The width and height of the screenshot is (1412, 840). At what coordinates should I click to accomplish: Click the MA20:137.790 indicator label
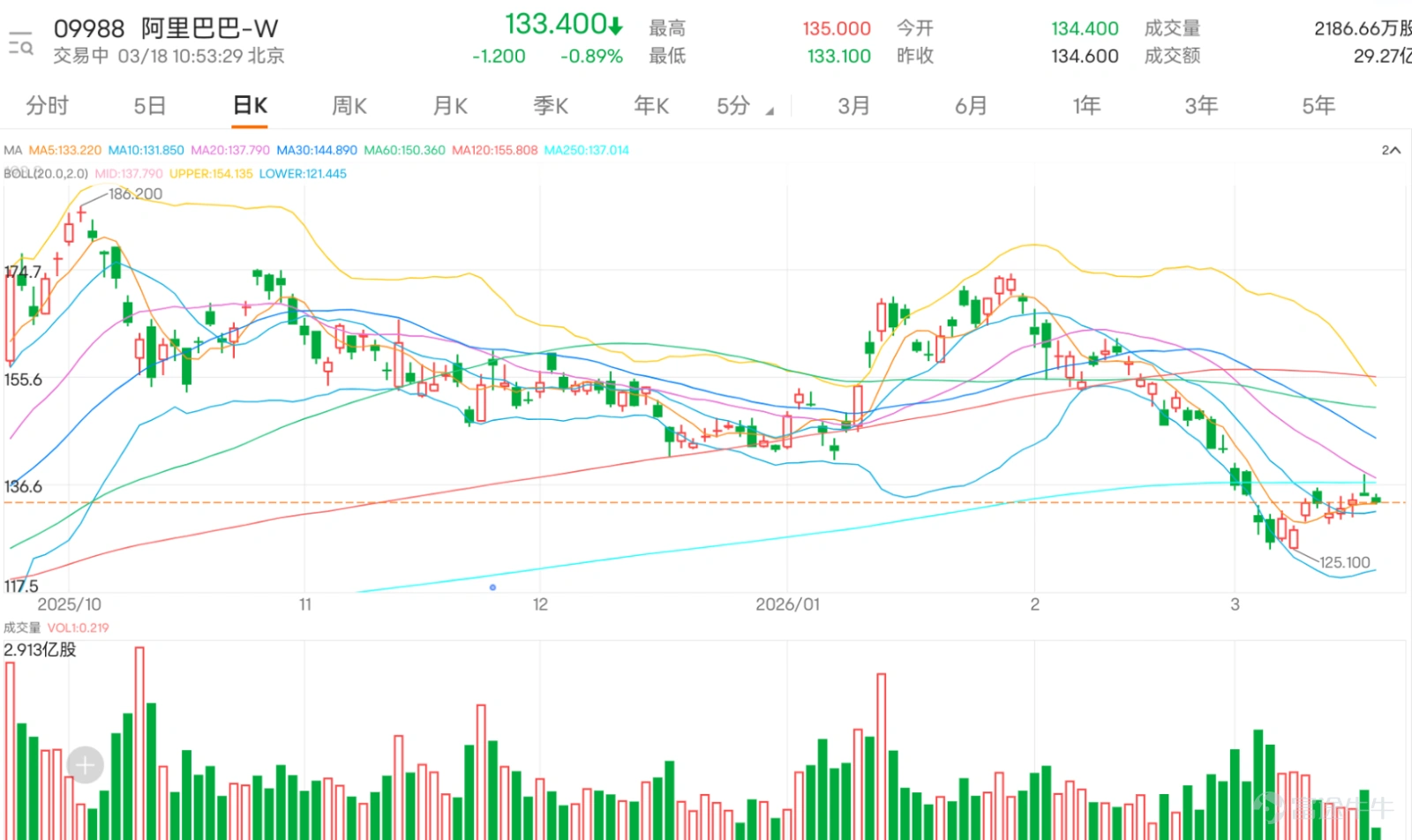coord(230,150)
